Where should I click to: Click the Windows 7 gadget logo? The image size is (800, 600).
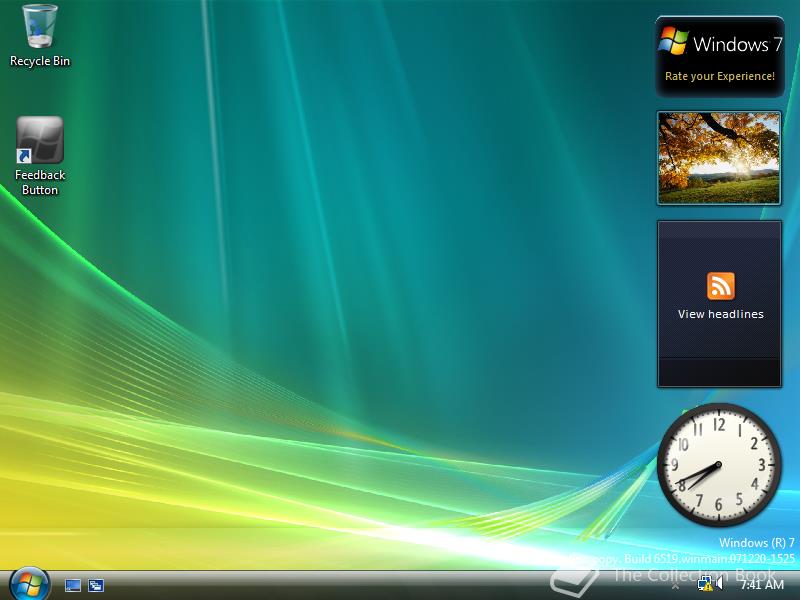click(x=673, y=41)
